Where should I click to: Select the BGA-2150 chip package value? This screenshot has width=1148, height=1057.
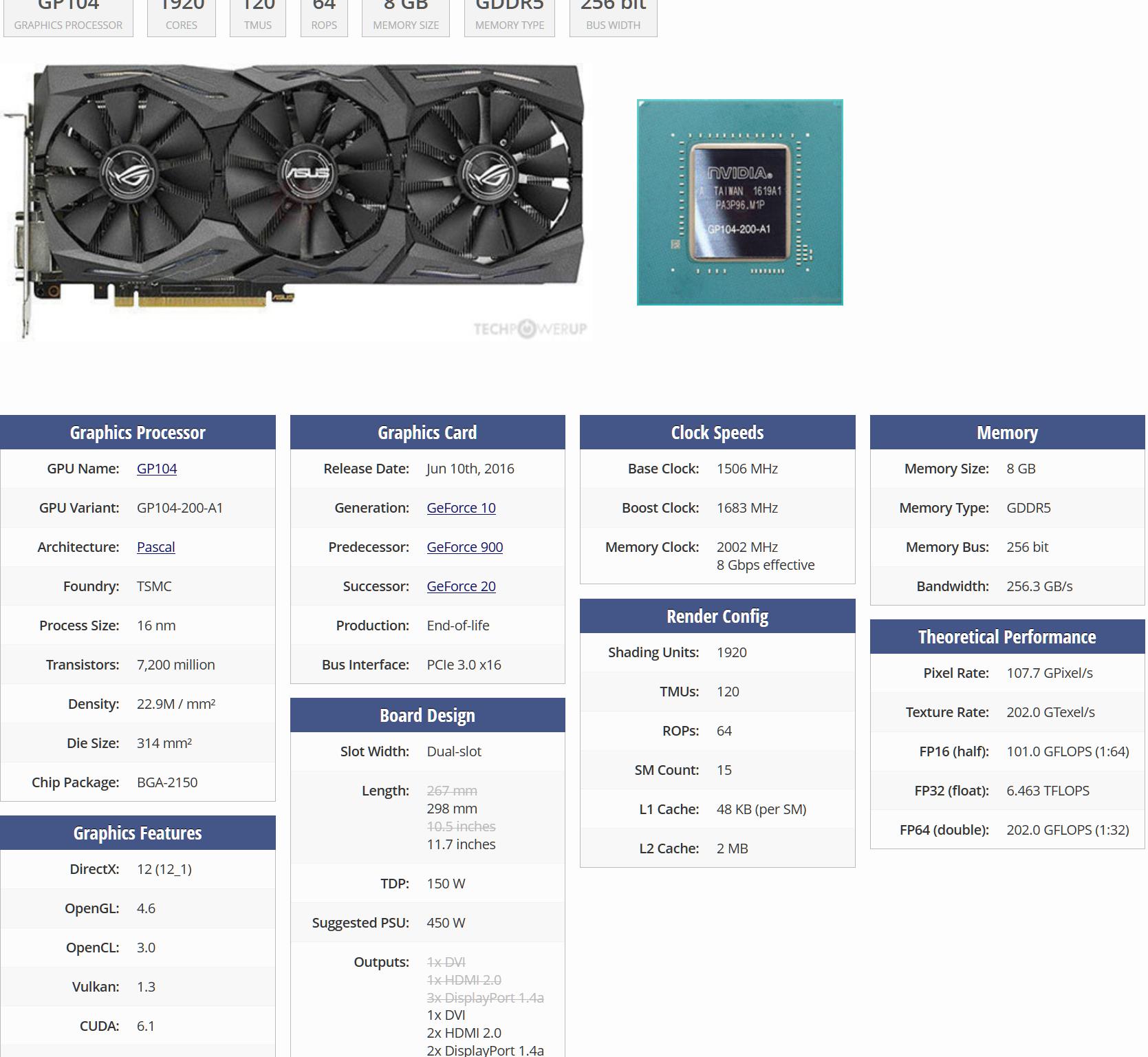coord(167,782)
